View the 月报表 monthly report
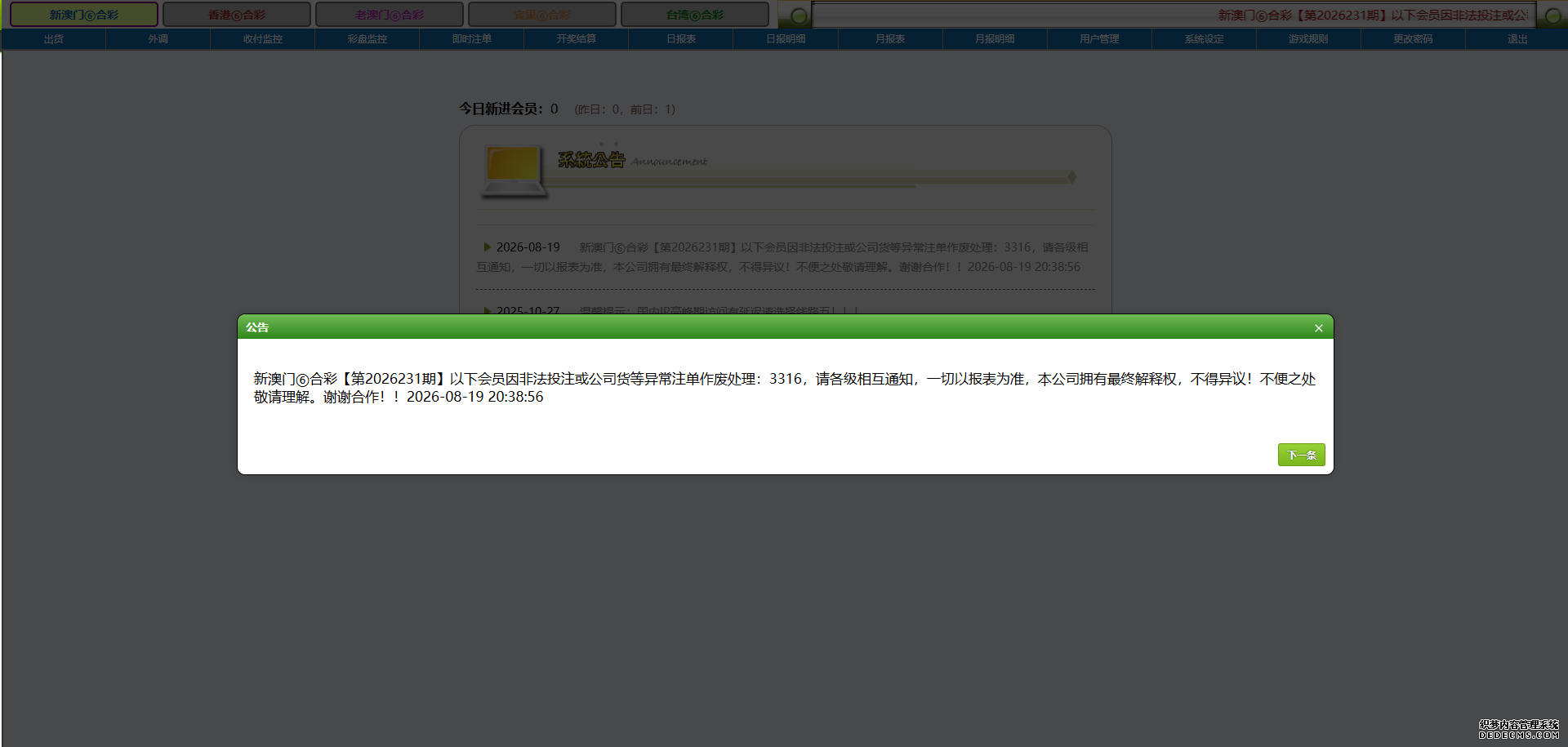1568x747 pixels. [x=890, y=39]
